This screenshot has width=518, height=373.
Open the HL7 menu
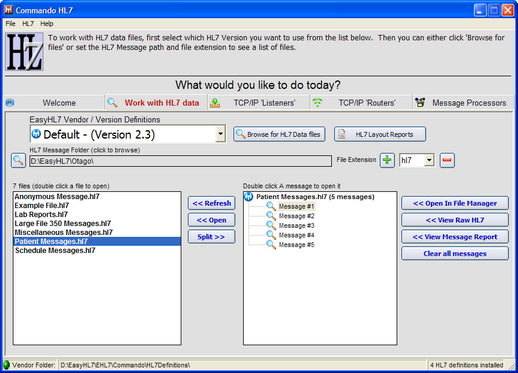click(x=28, y=24)
